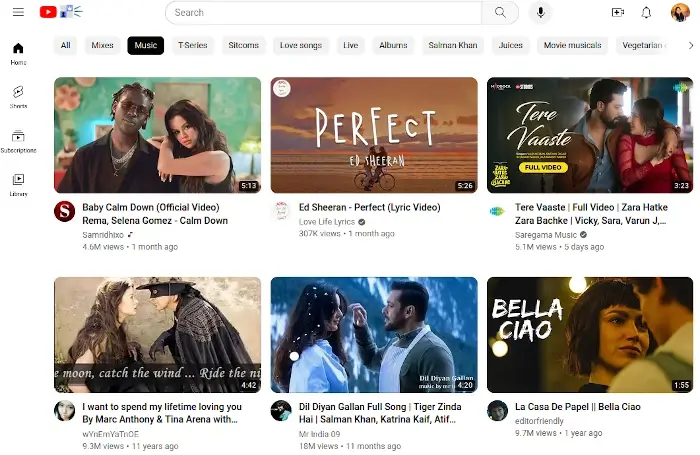Select the Vegetarian chip
The image size is (700, 455).
[642, 45]
